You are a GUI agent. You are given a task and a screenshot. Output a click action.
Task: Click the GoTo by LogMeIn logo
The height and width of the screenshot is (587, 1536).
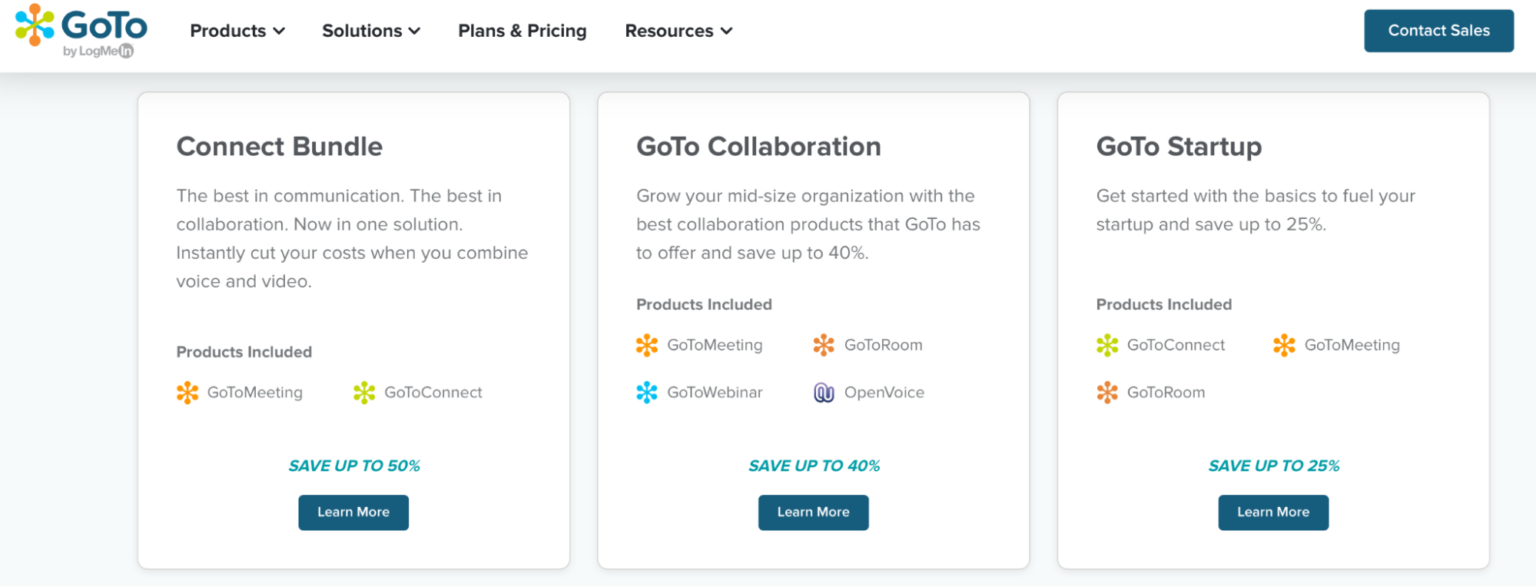(x=81, y=30)
